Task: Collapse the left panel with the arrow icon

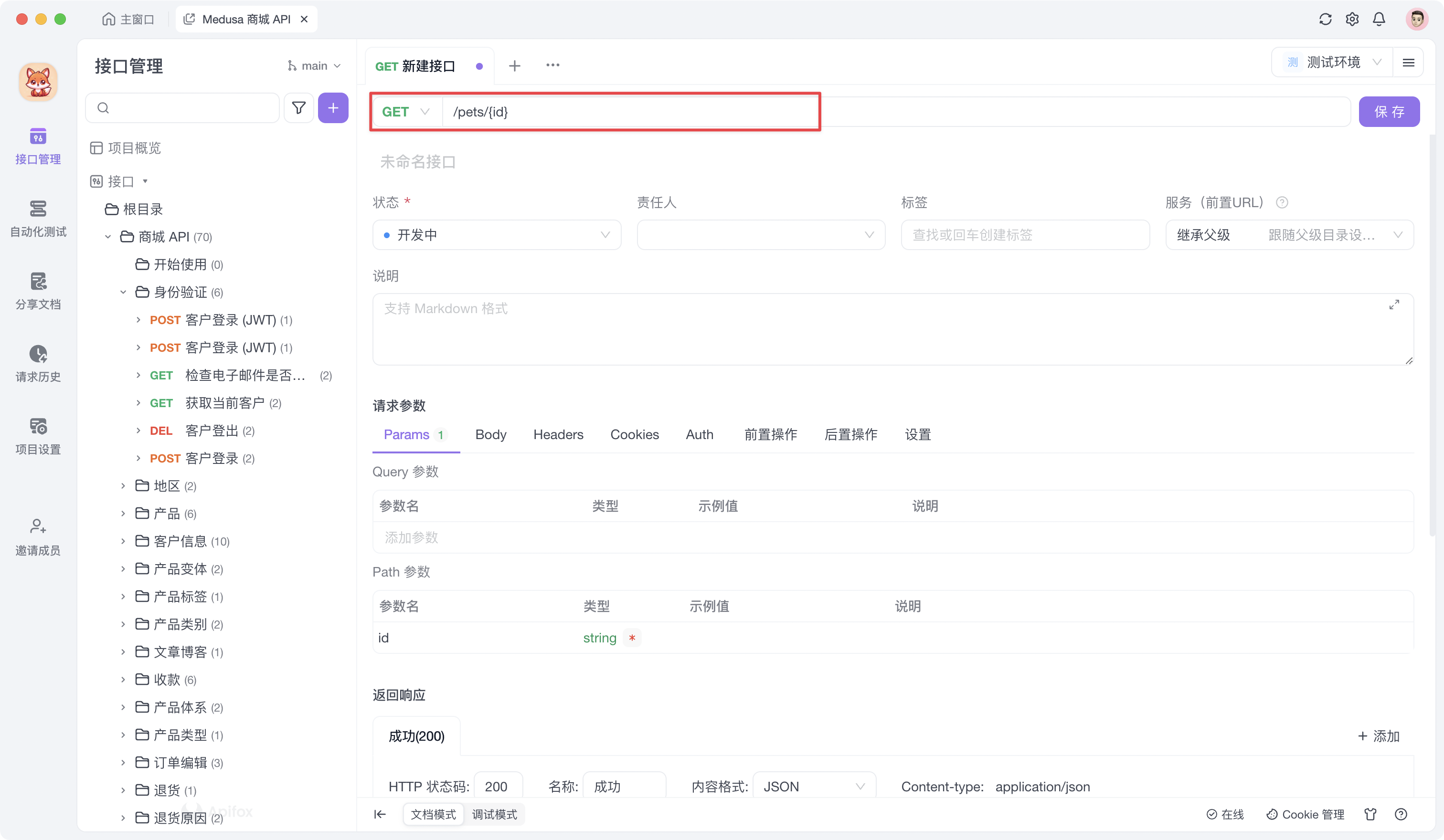Action: 380,814
